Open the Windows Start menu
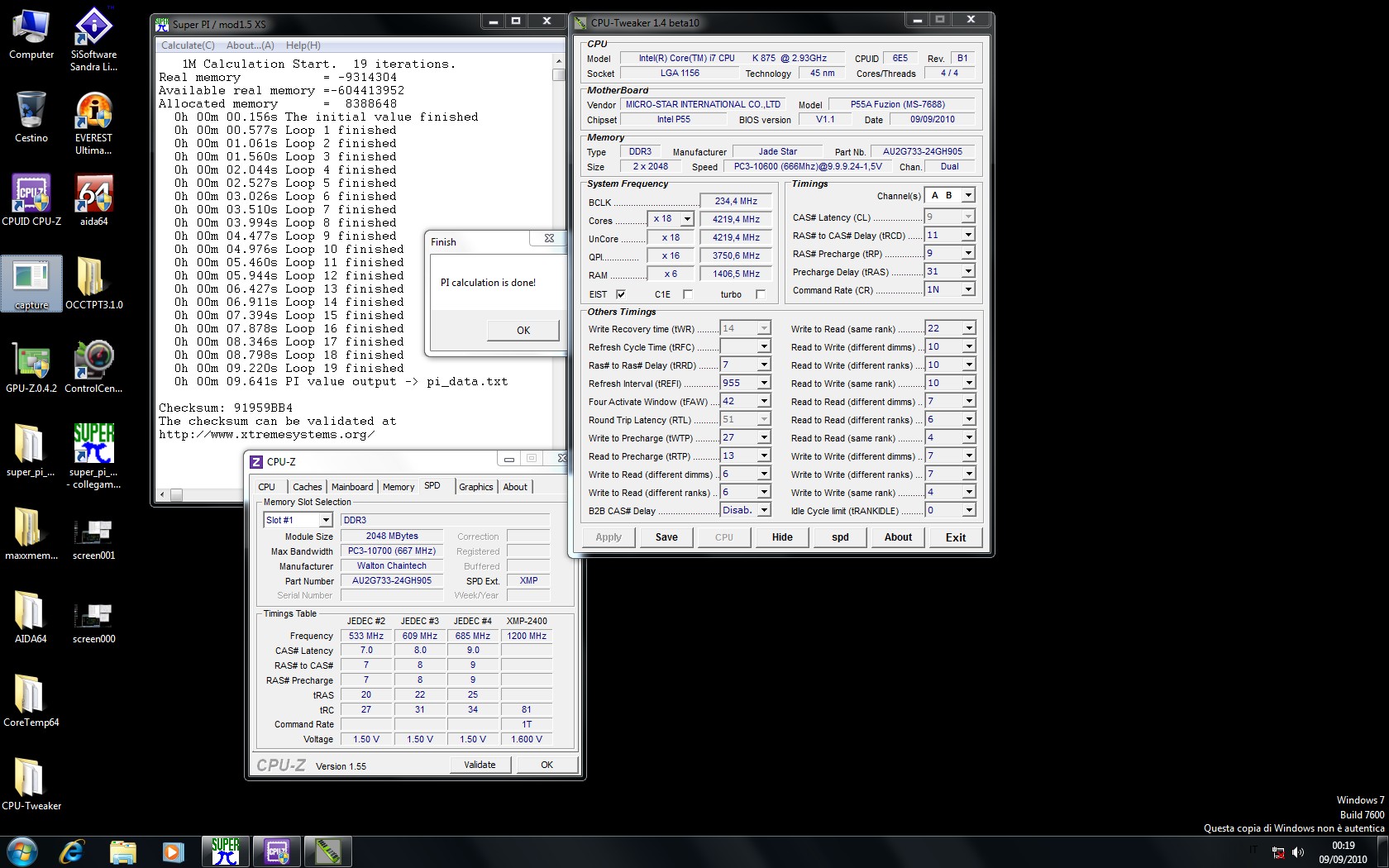This screenshot has width=1389, height=868. tap(22, 851)
